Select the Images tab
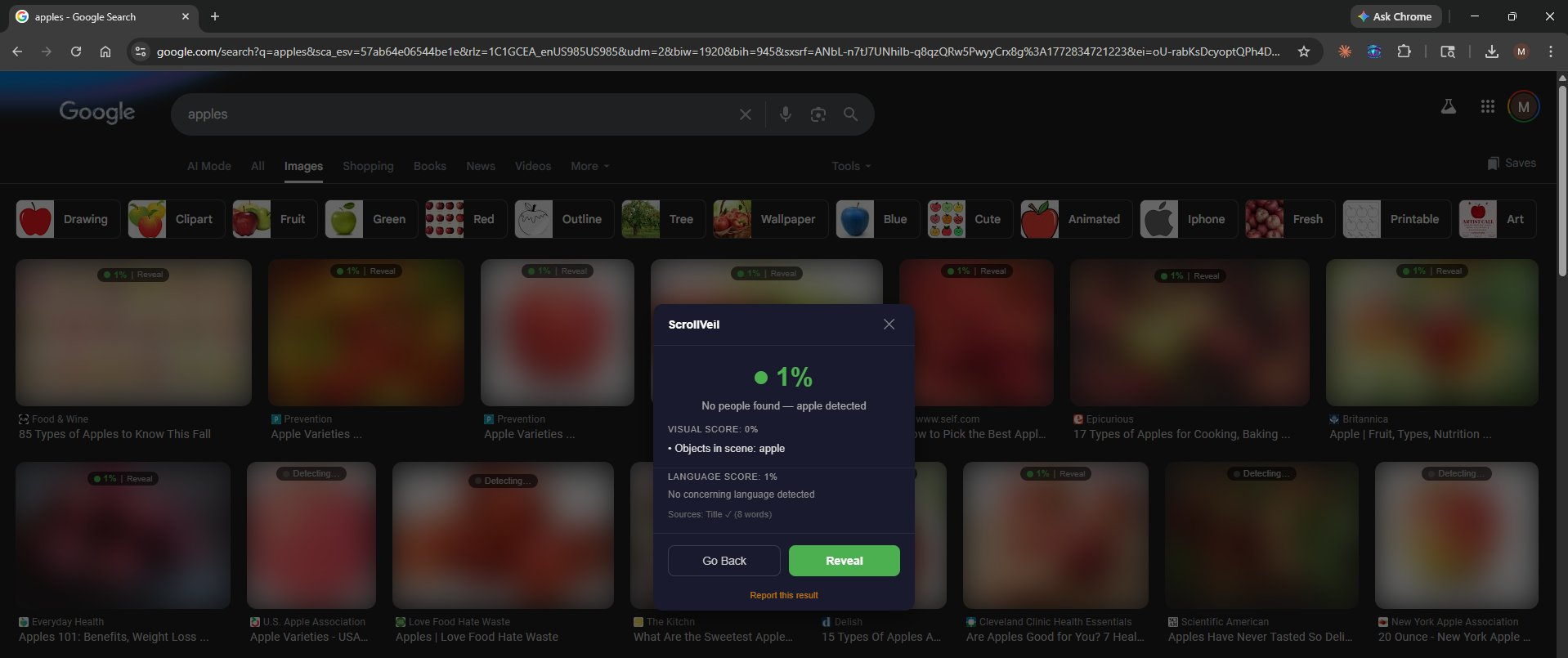 point(303,166)
